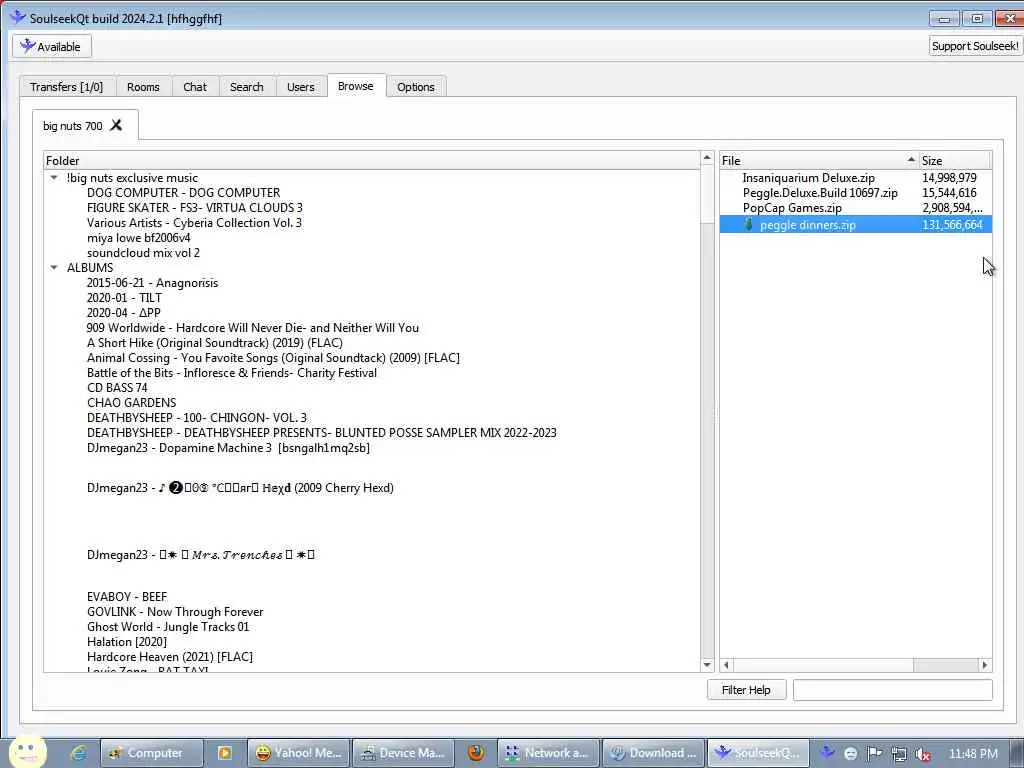1024x768 pixels.
Task: Select Hardcore Heaven (2021) [FLAC] folder
Action: click(x=170, y=657)
